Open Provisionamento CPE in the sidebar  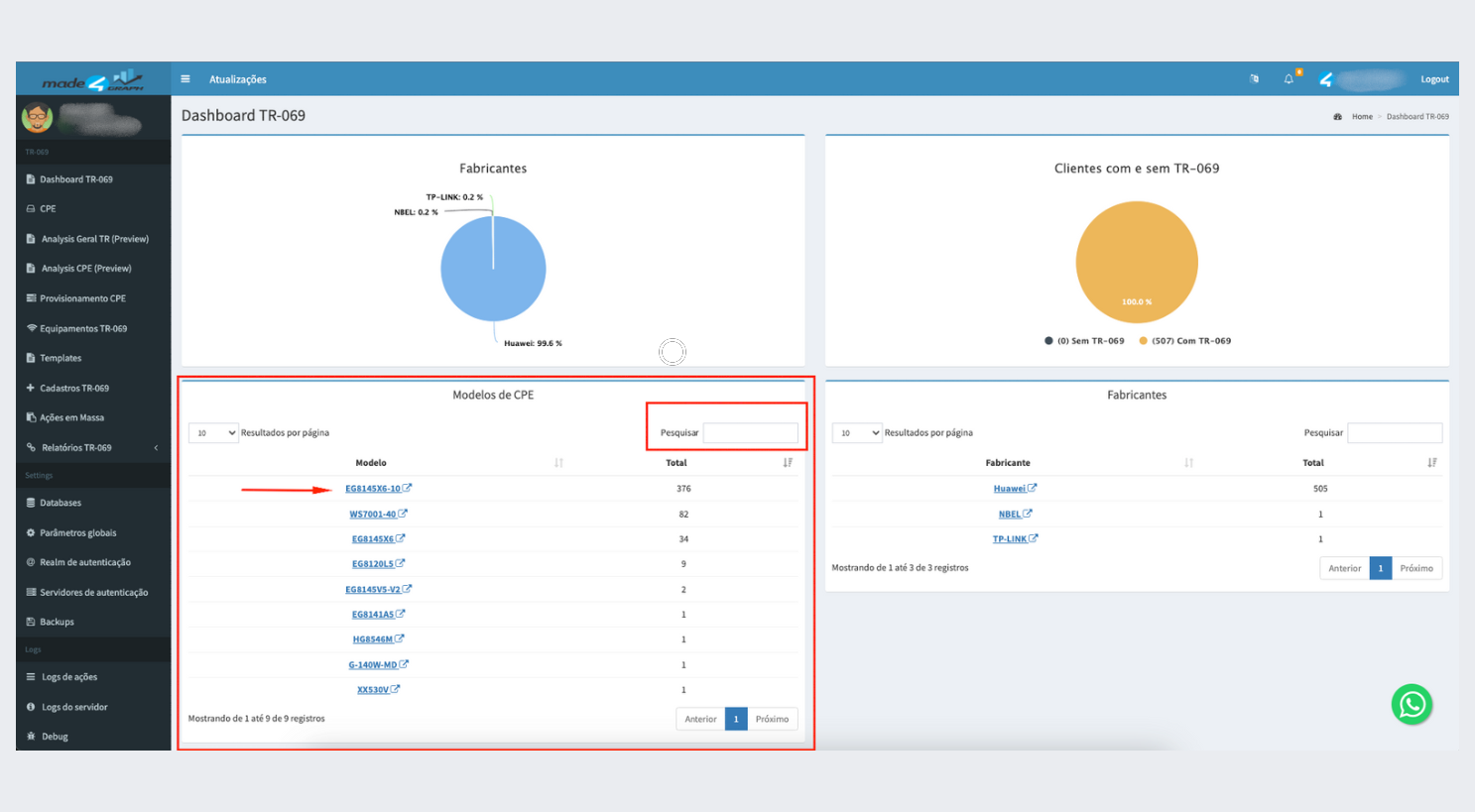pos(82,298)
